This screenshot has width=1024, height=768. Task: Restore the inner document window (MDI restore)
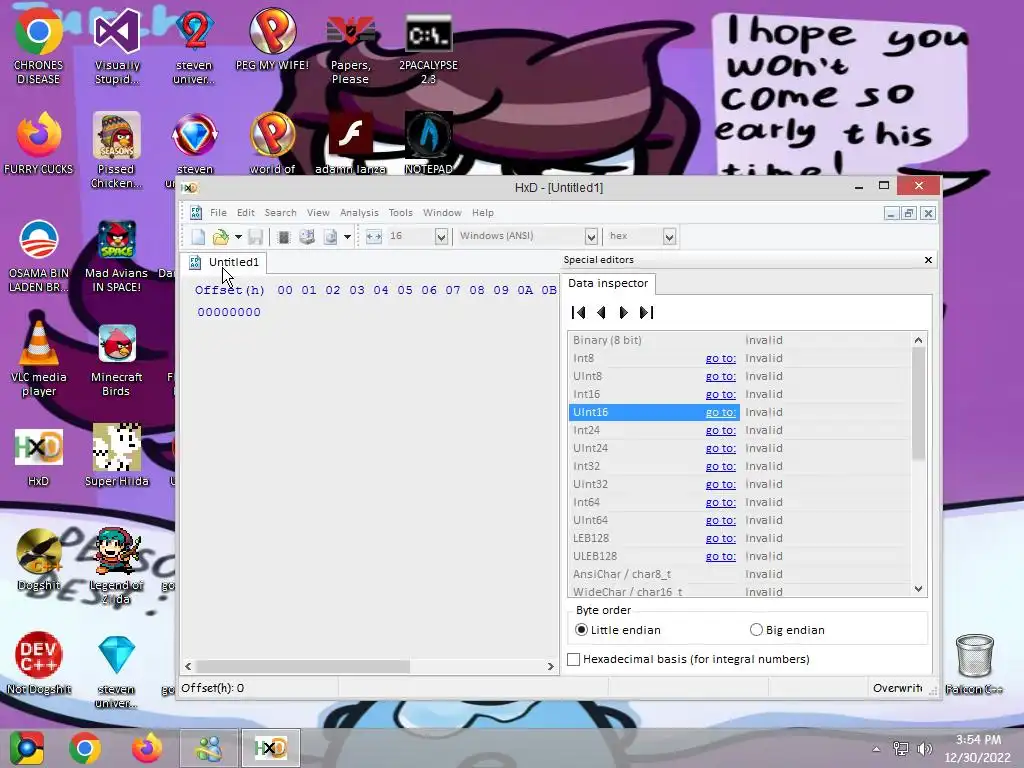point(909,213)
